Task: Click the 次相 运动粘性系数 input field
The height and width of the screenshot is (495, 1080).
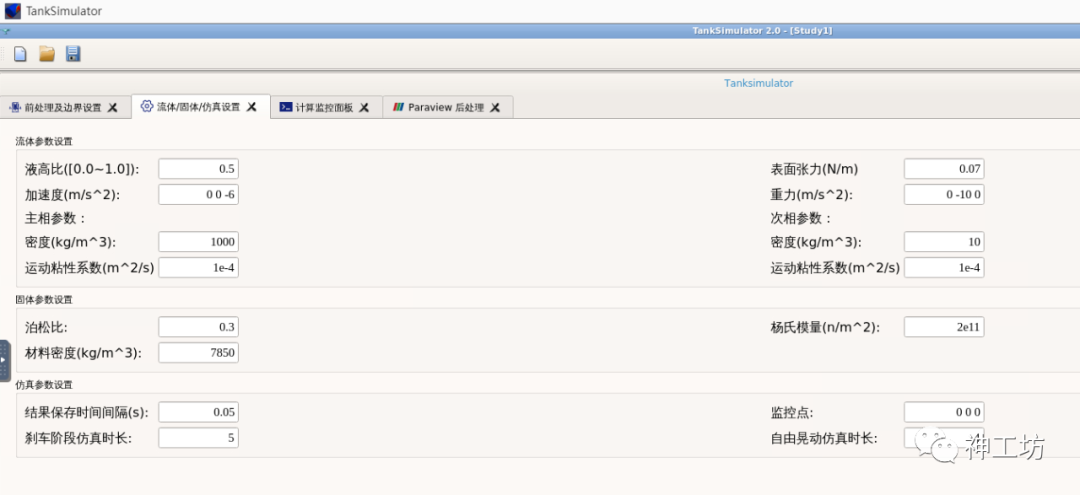Action: 944,268
